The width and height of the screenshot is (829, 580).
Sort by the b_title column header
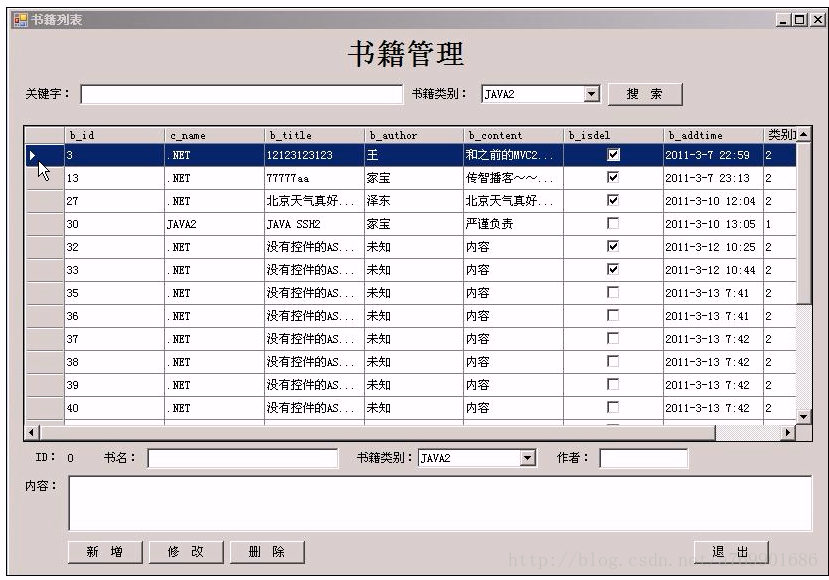coord(314,135)
